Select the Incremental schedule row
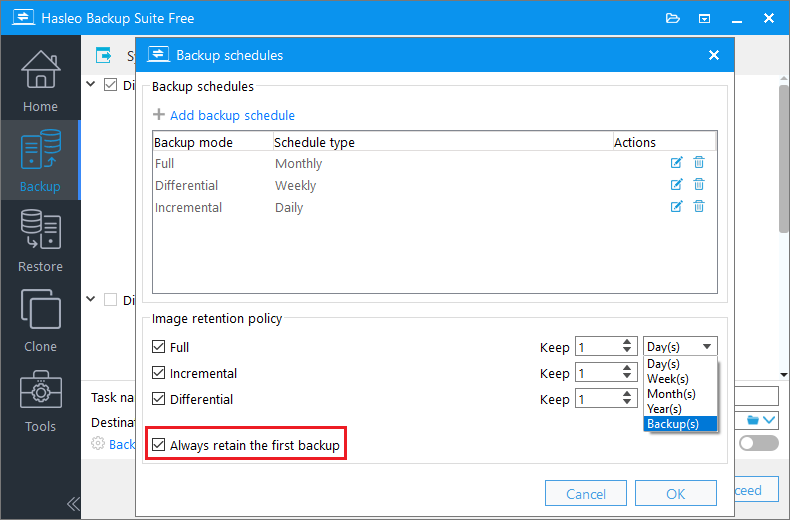Screen dimensions: 790x520 [434, 208]
